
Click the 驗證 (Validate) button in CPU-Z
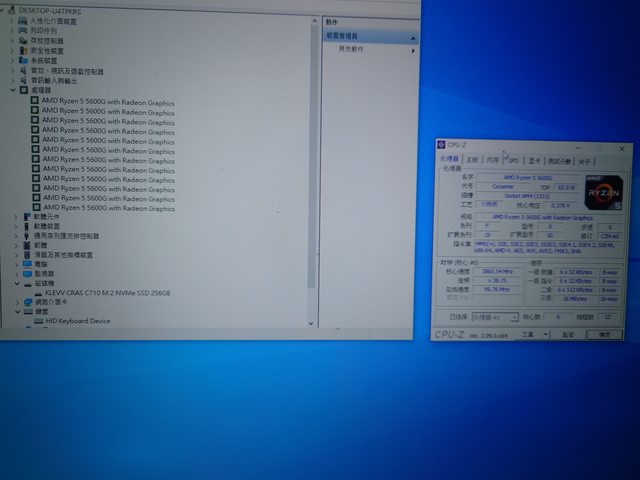(567, 335)
